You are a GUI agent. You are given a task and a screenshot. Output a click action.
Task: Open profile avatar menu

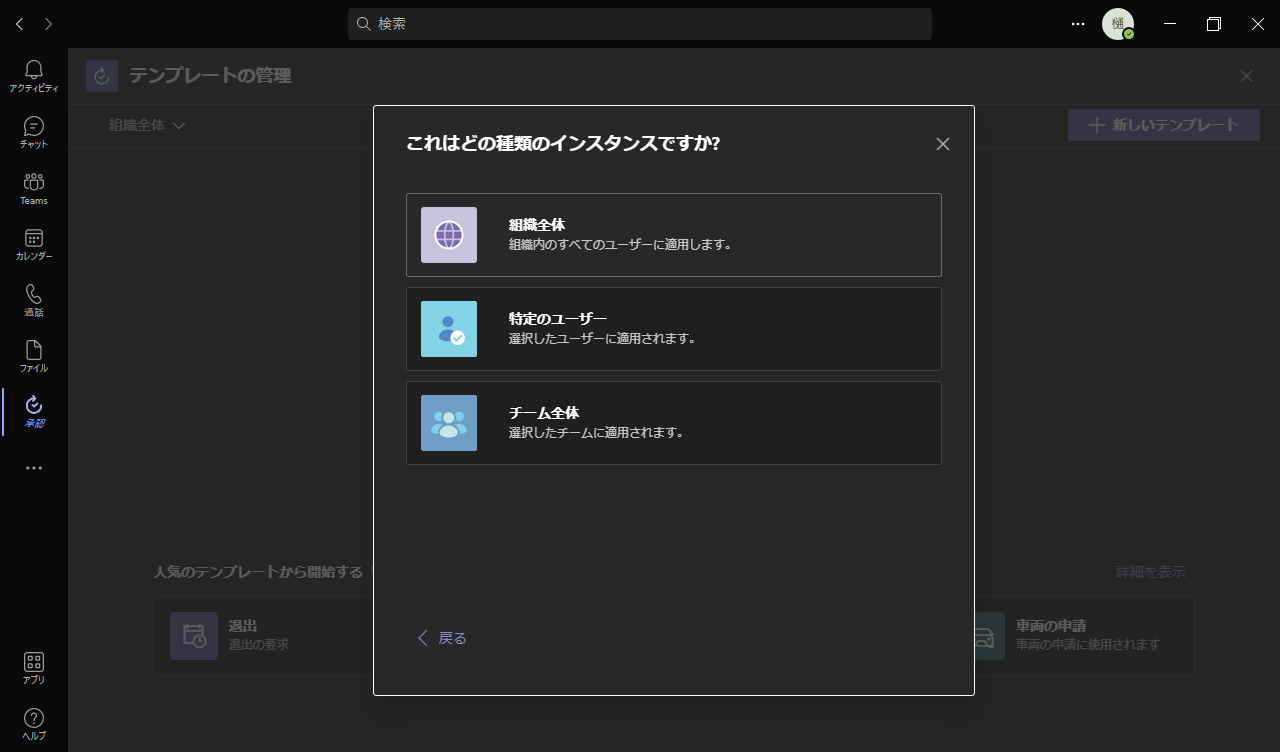(x=1118, y=24)
